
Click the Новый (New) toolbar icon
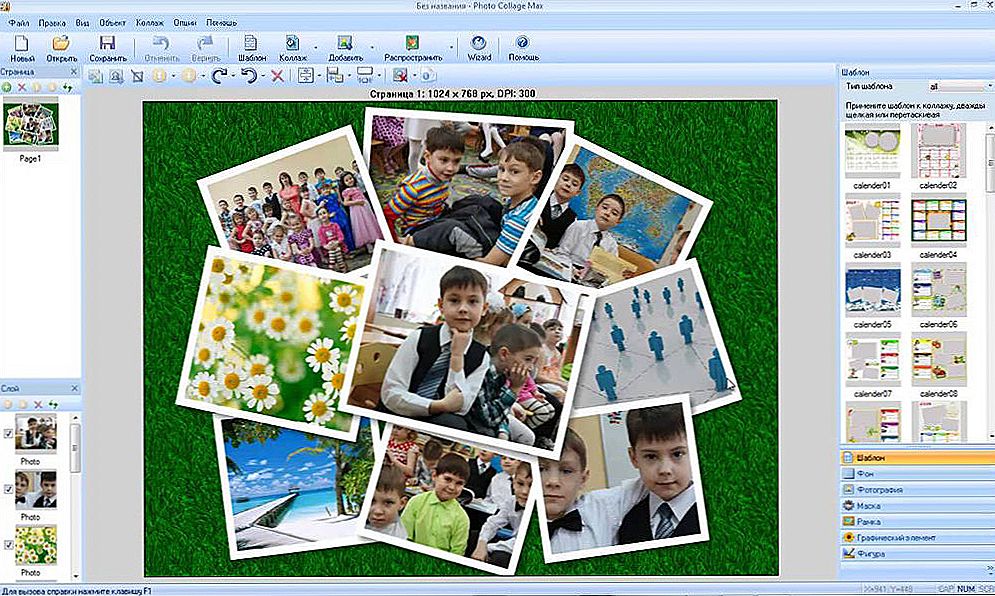point(22,46)
